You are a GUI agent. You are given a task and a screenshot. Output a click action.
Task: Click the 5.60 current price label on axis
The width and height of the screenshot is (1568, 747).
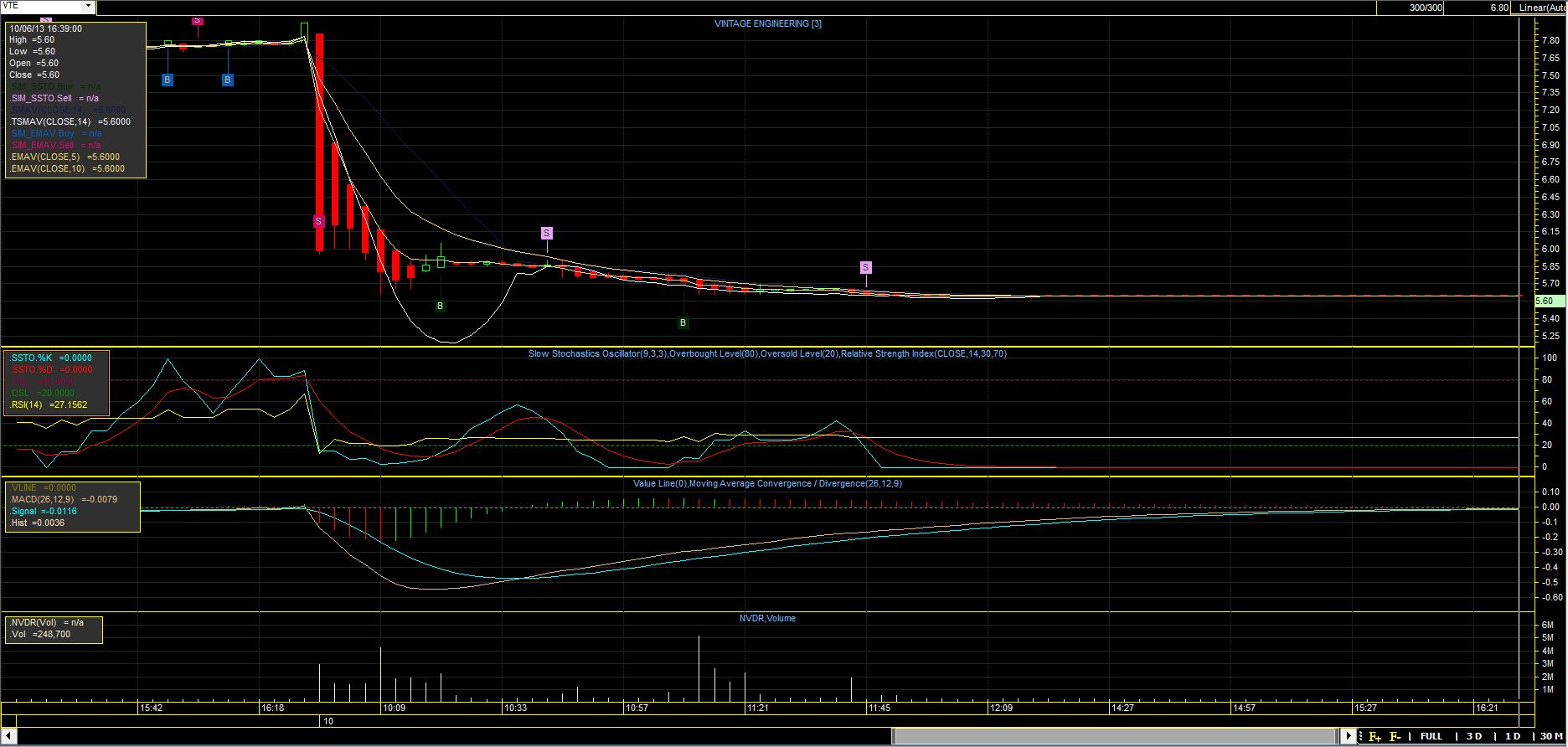[x=1545, y=301]
